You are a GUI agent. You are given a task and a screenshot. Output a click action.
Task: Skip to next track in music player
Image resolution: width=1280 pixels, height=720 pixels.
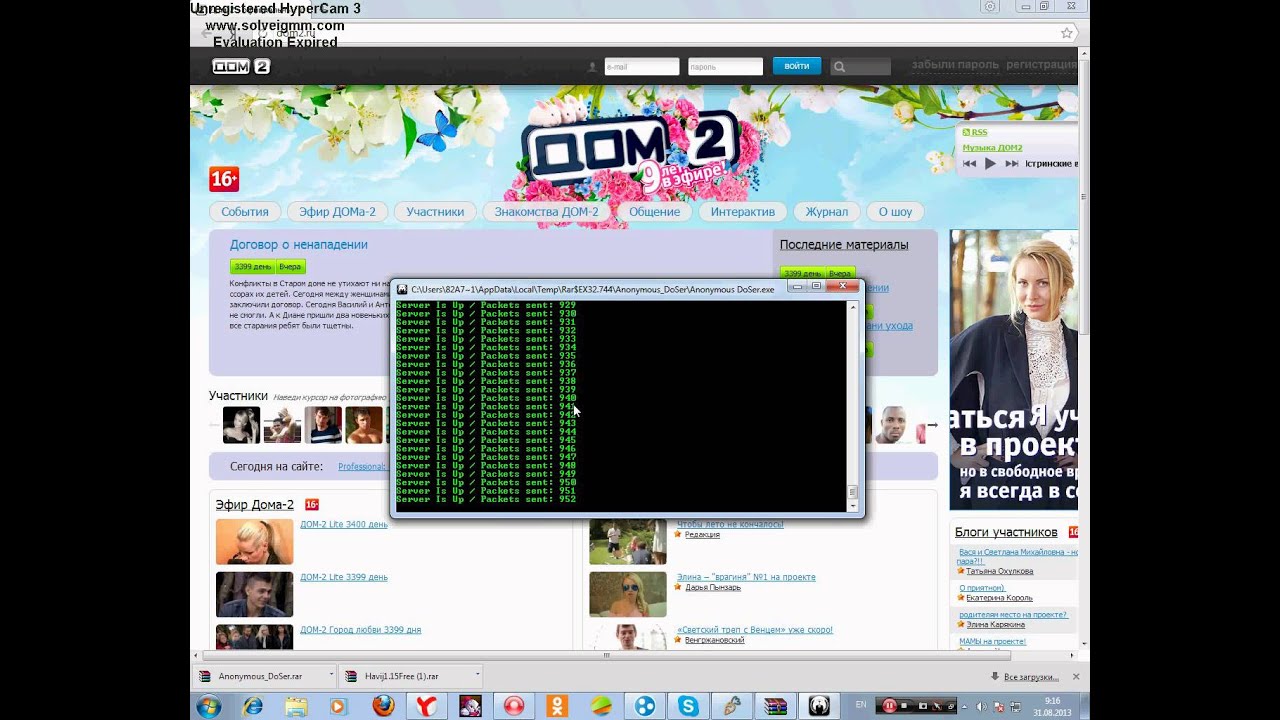pos(1012,163)
